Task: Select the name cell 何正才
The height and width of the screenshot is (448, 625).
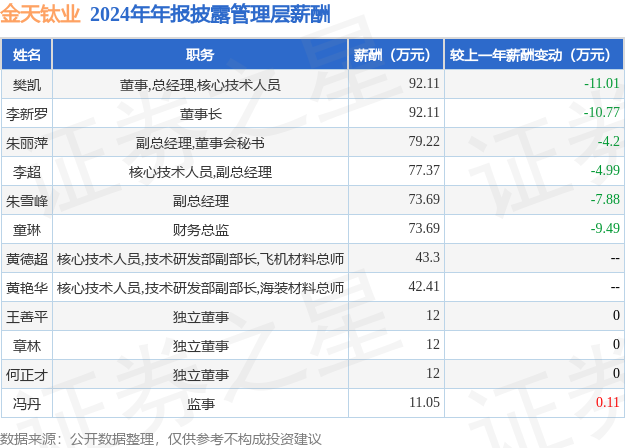Action: pos(27,375)
